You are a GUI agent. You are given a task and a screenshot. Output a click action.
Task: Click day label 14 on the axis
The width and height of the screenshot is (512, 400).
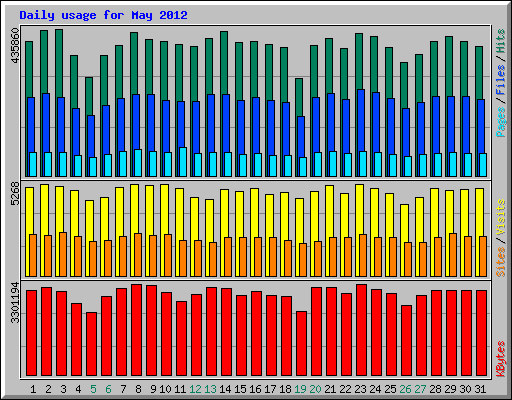click(x=225, y=389)
